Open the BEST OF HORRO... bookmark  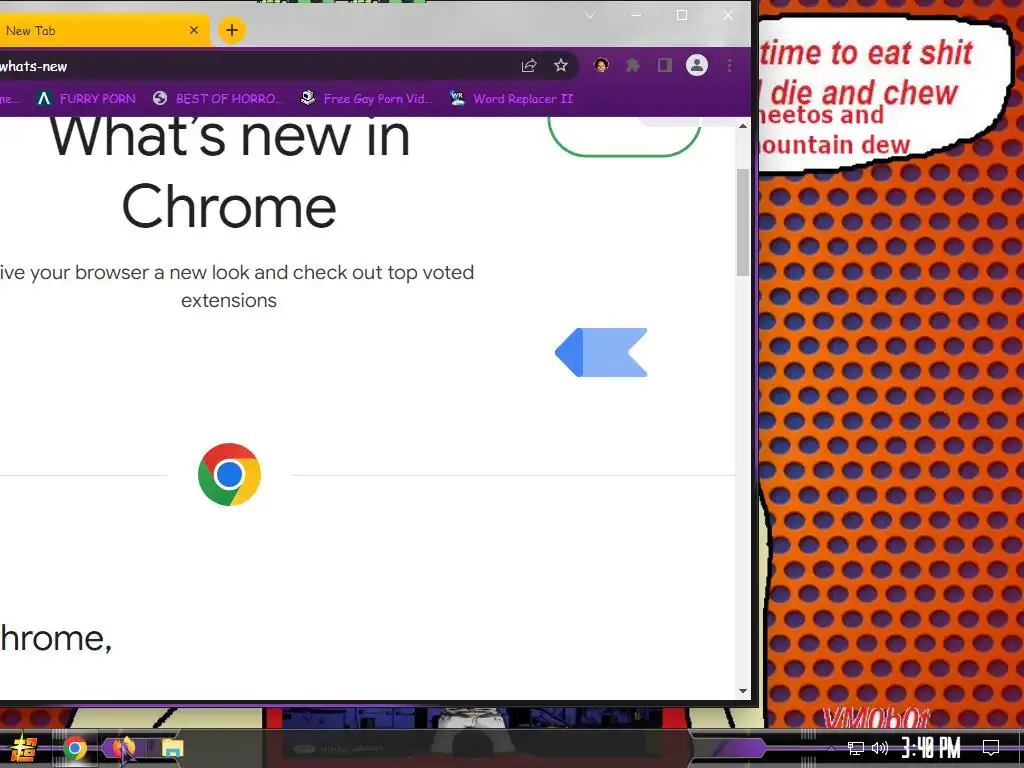point(218,99)
